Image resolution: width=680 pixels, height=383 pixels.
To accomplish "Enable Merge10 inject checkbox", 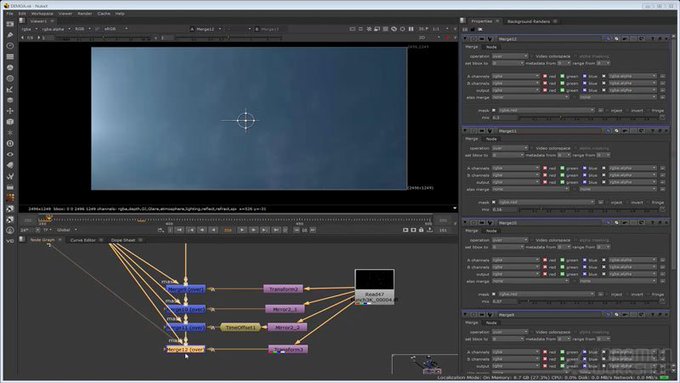I will [607, 294].
